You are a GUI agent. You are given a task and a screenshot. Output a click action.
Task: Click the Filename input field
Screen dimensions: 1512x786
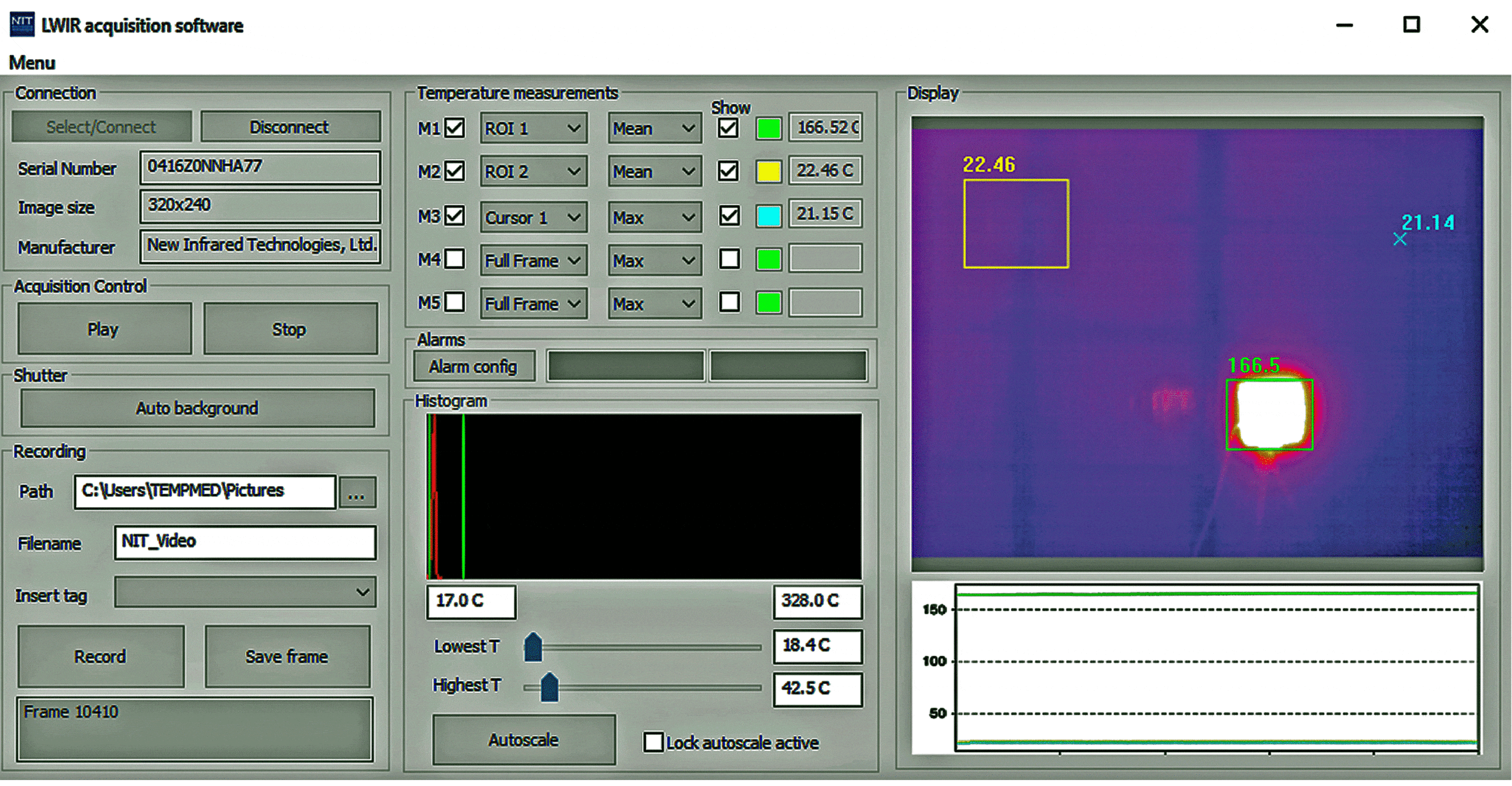click(x=245, y=542)
